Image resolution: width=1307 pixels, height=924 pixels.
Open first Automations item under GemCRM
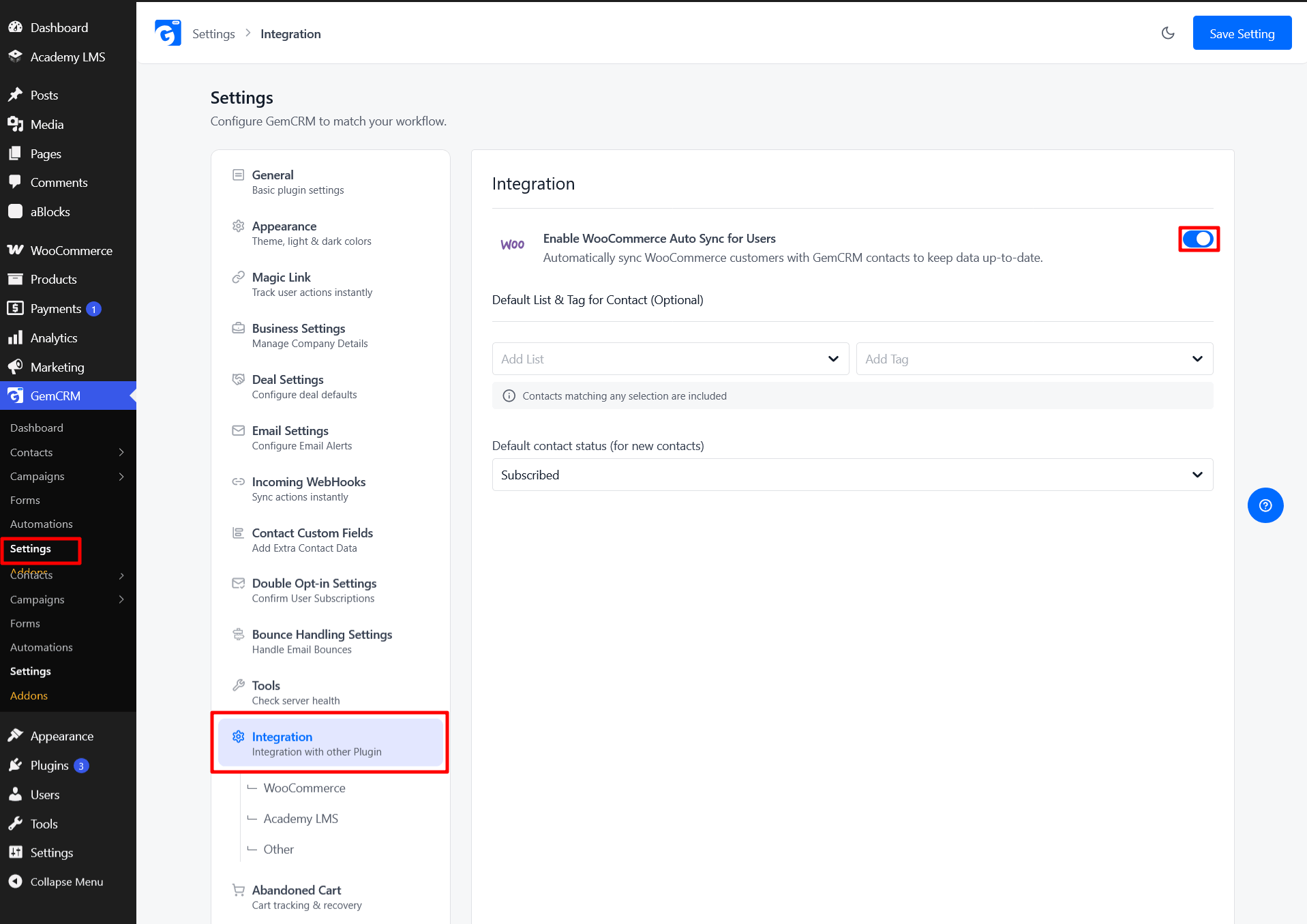pos(42,524)
